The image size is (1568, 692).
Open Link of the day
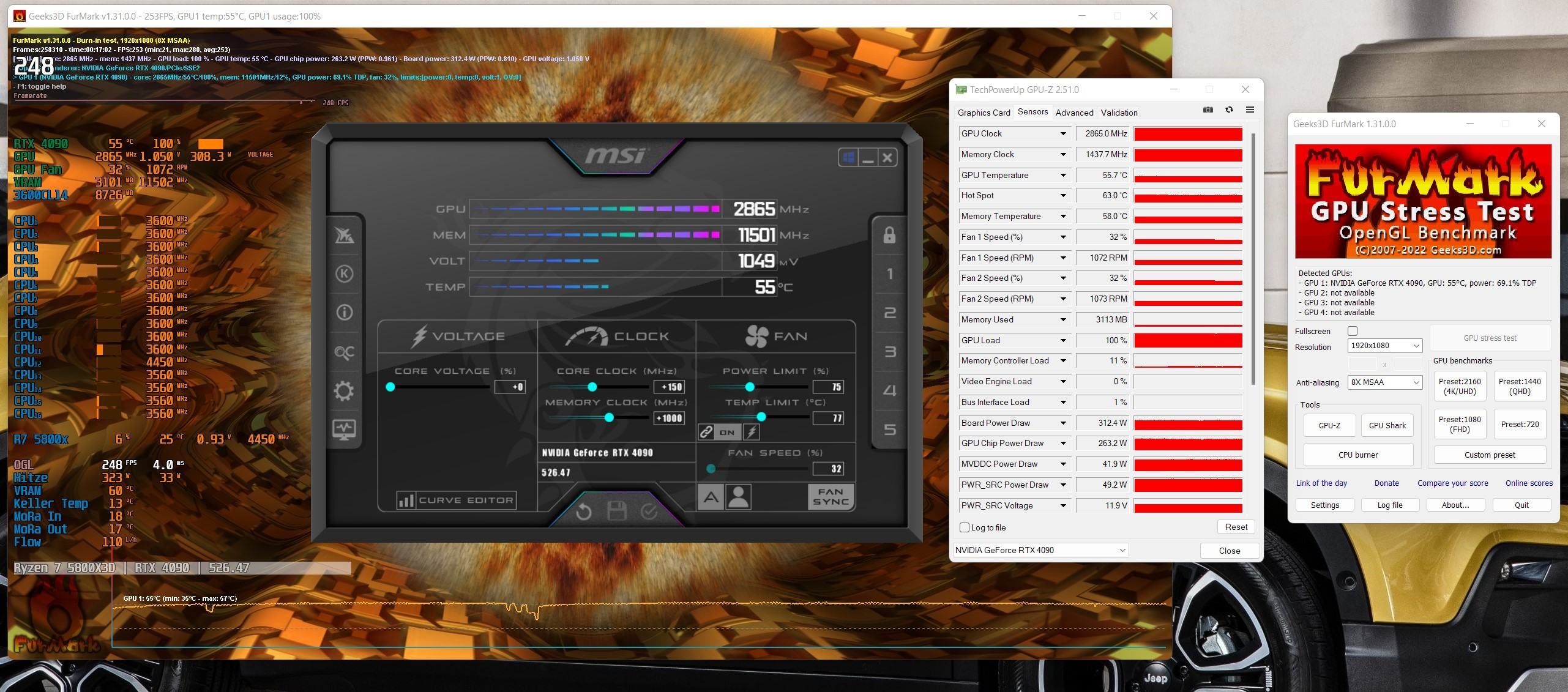coord(1321,483)
